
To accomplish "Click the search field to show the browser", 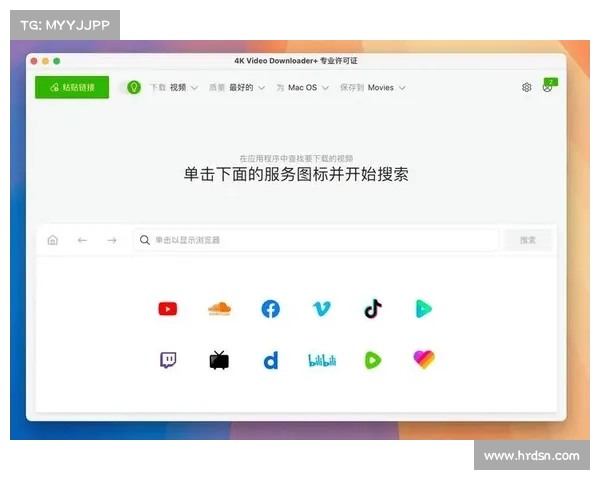I will (x=316, y=240).
